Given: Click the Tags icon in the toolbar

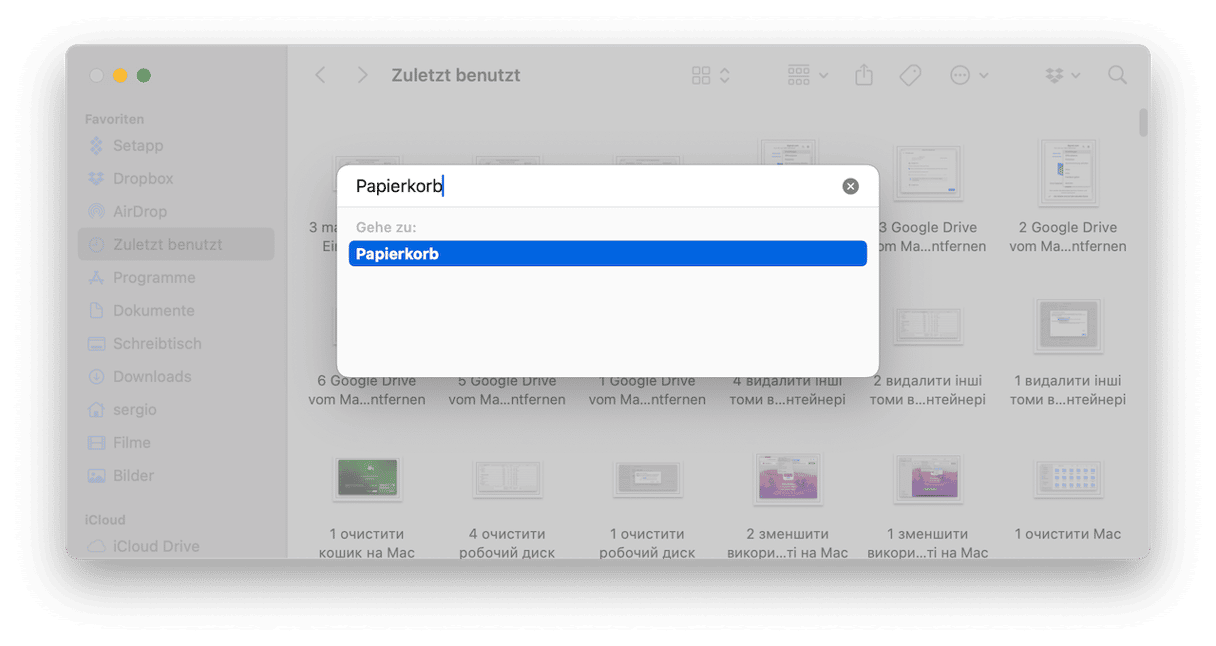Looking at the screenshot, I should [910, 76].
